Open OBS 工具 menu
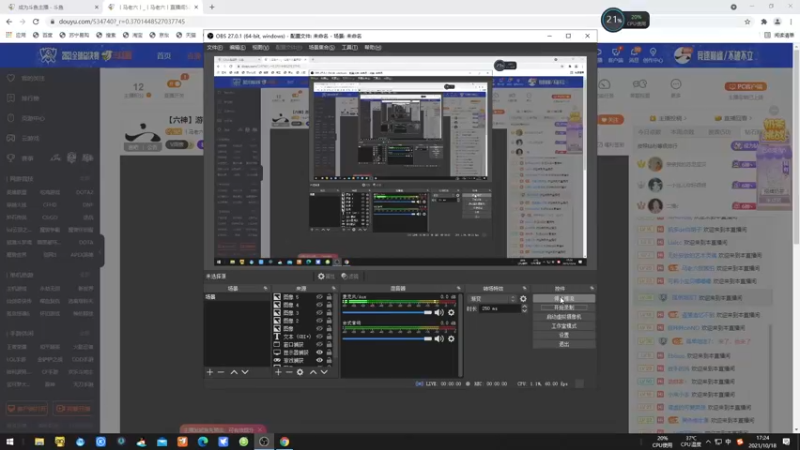 coord(349,47)
